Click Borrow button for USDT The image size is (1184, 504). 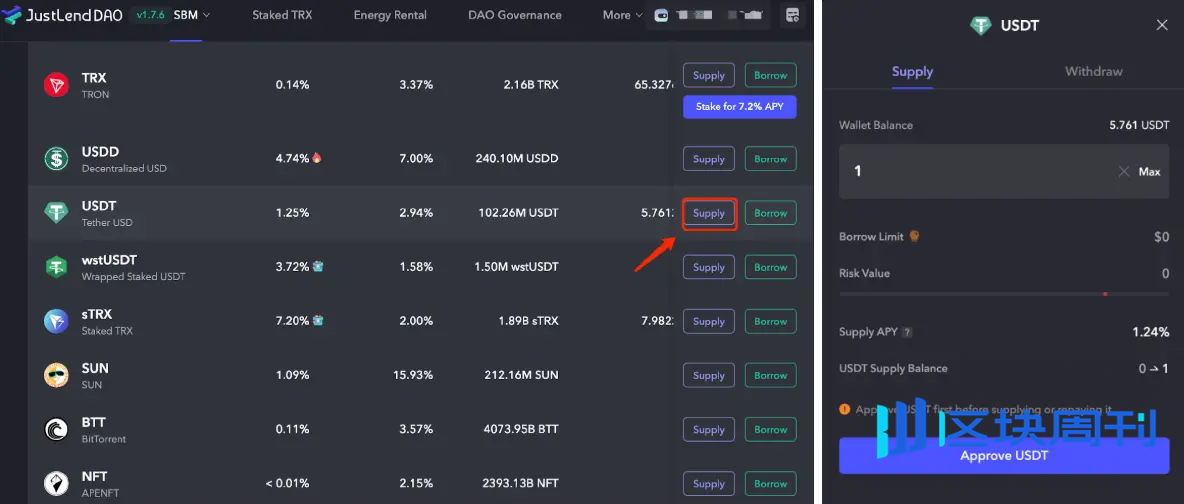click(771, 213)
